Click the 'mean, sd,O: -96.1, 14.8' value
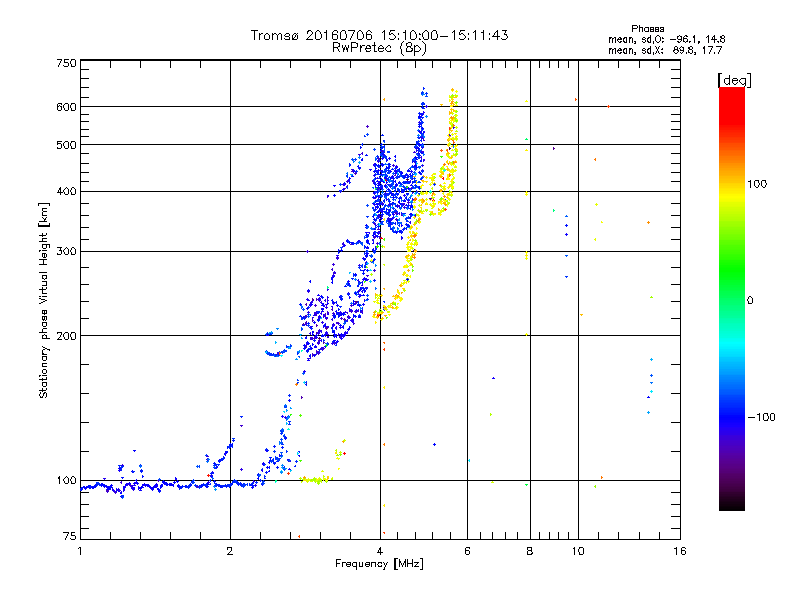The width and height of the screenshot is (800, 600). 666,39
